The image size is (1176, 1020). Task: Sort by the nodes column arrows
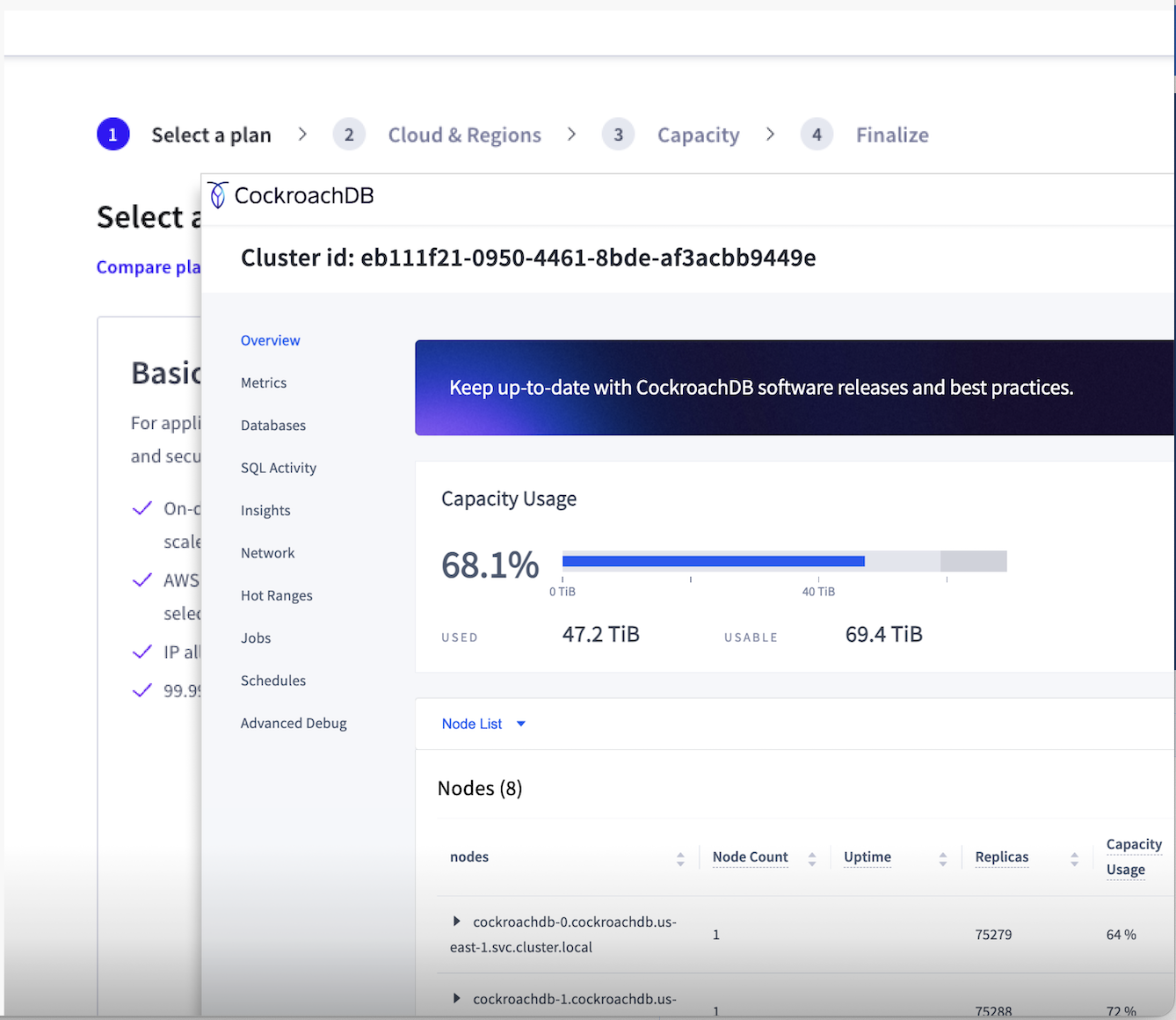point(680,859)
